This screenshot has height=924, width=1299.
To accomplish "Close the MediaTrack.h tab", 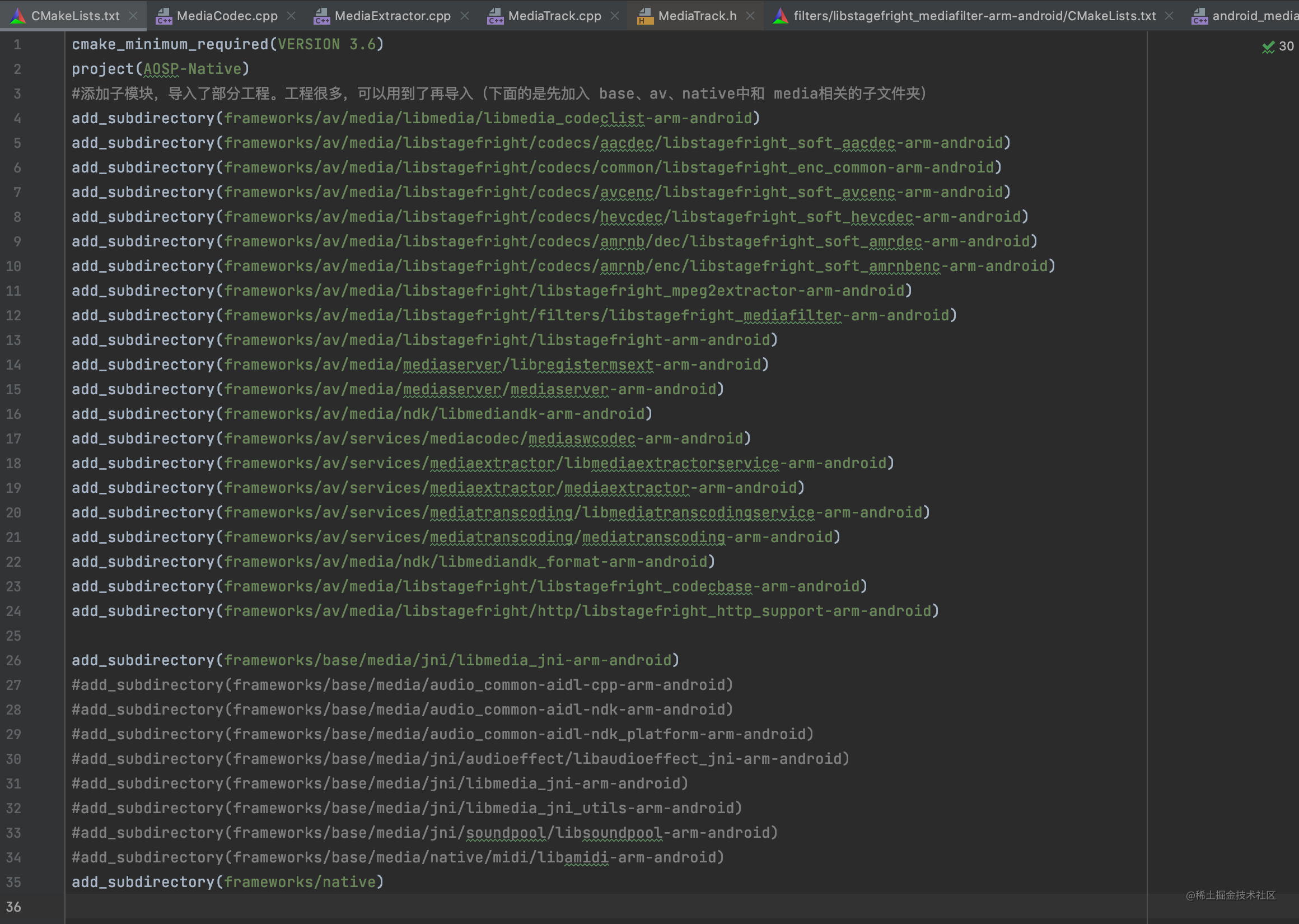I will pyautogui.click(x=751, y=15).
